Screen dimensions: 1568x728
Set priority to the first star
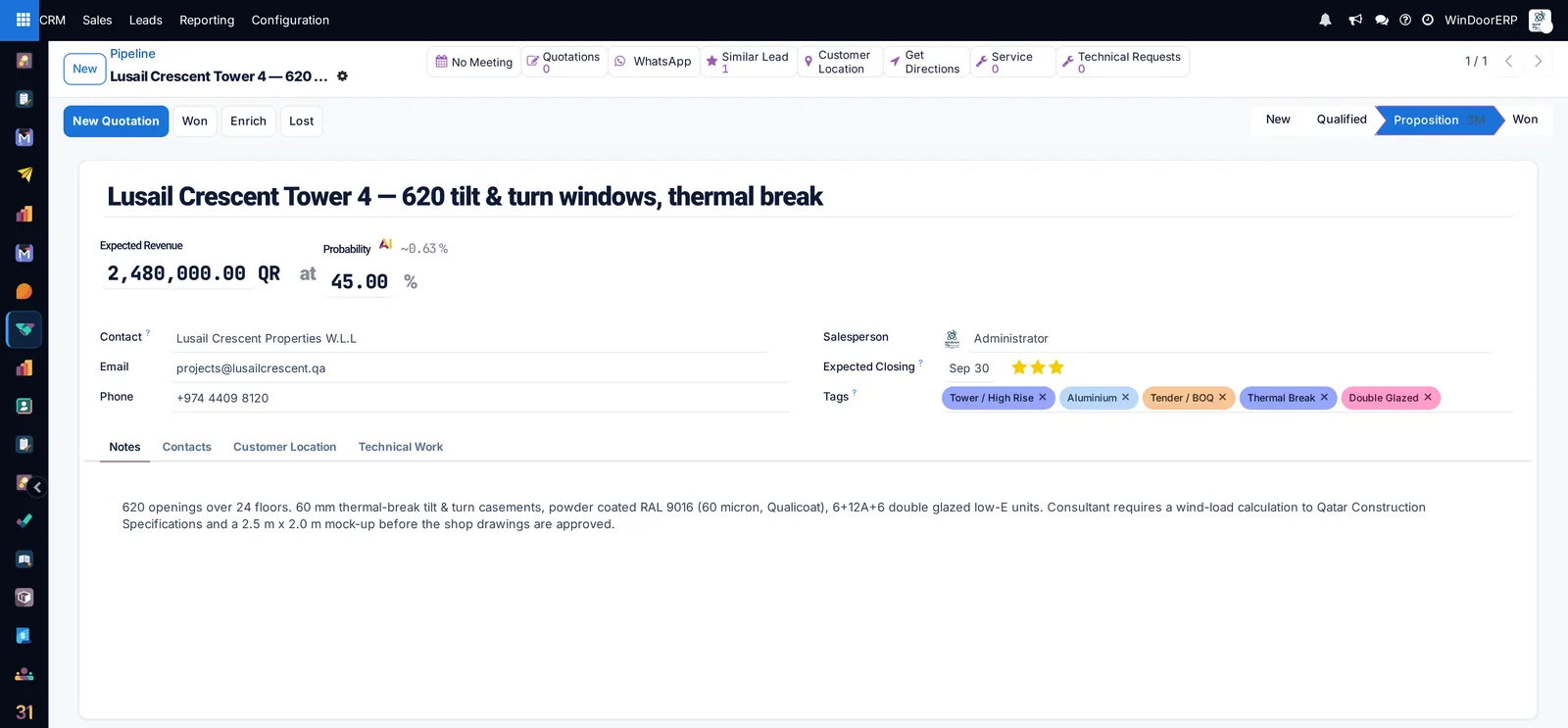point(1019,367)
